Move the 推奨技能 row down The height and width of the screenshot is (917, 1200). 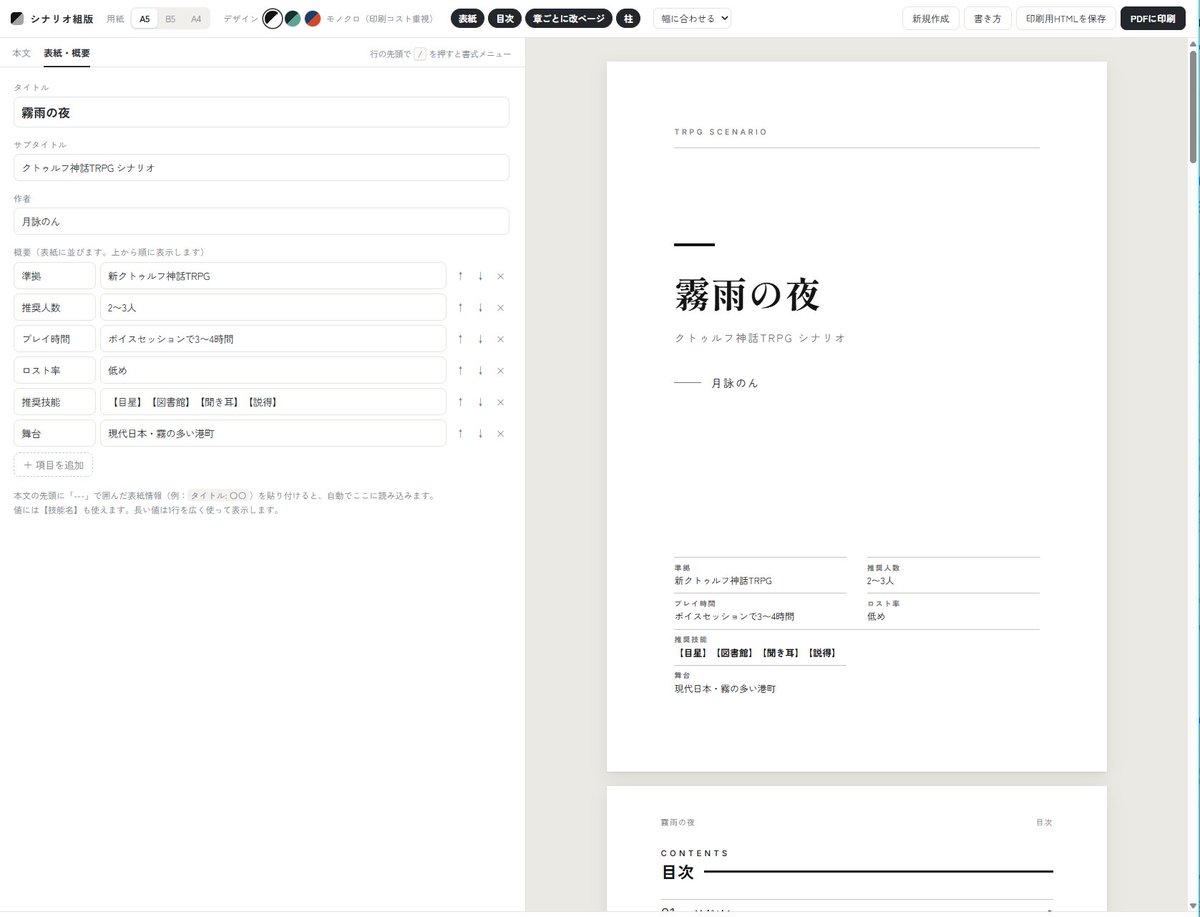(480, 402)
